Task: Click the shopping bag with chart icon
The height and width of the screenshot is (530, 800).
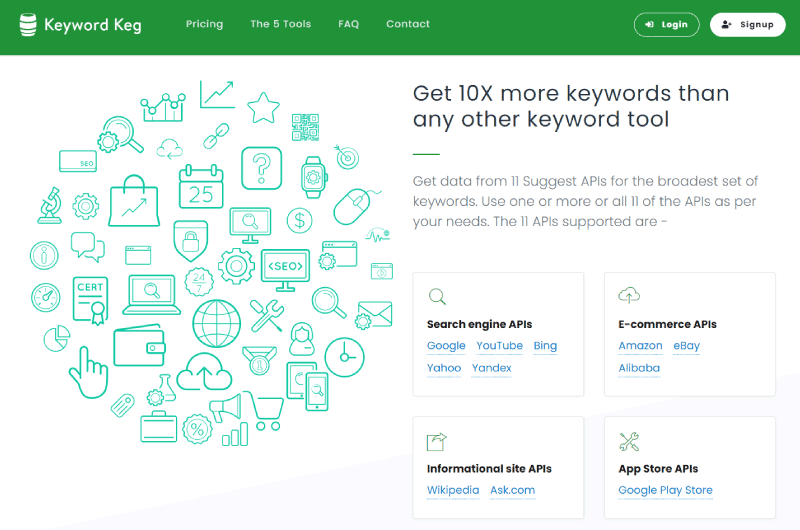Action: 134,200
